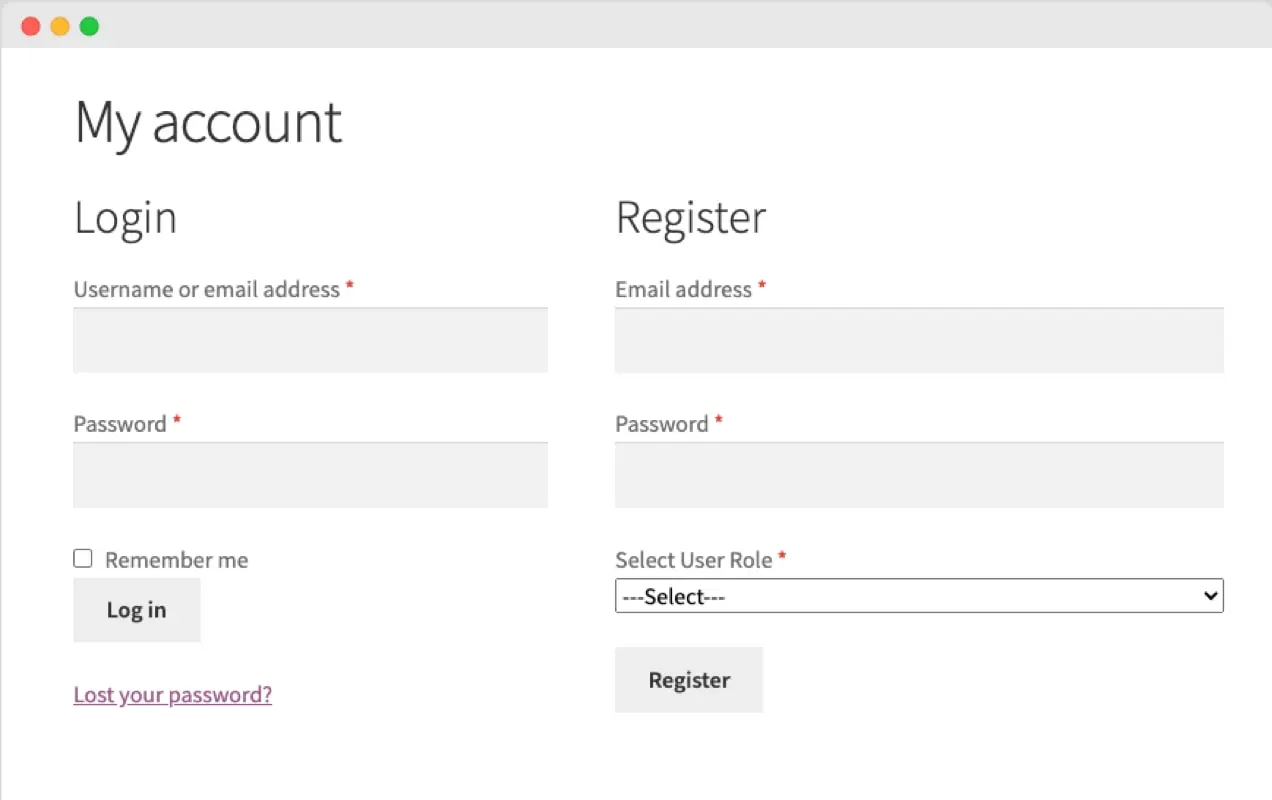This screenshot has width=1272, height=800.
Task: Click the 'Login' section heading
Action: 125,218
